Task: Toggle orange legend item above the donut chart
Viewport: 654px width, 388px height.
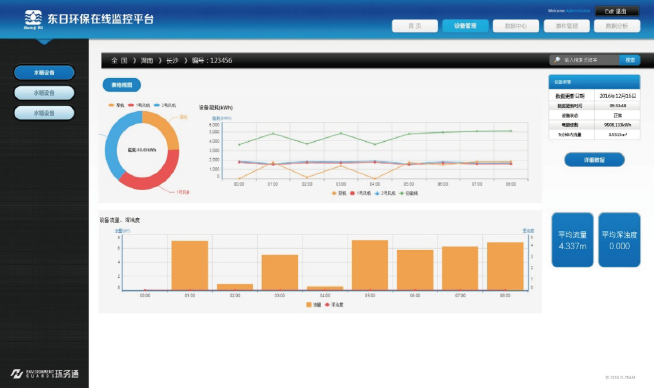Action: (116, 105)
